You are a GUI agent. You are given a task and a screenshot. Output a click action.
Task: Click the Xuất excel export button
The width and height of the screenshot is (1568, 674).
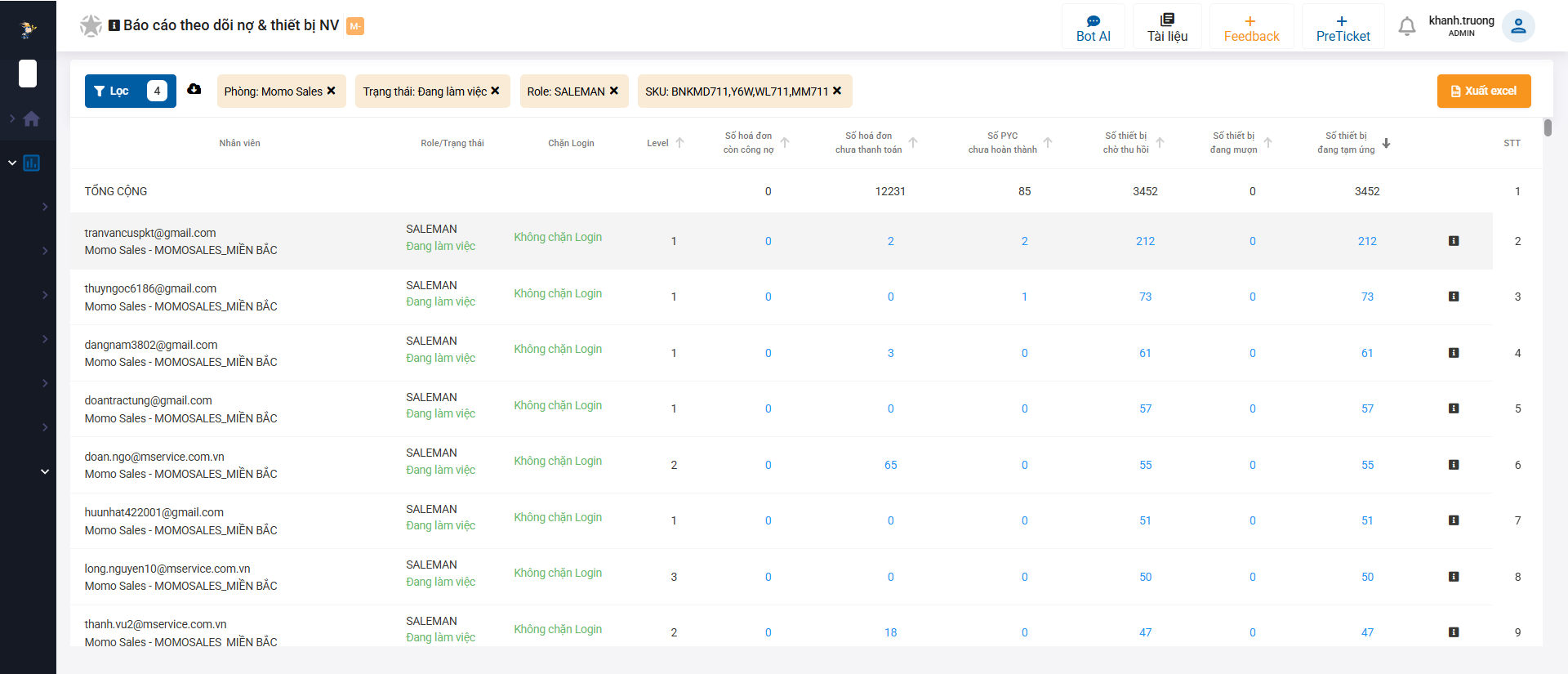(1484, 91)
